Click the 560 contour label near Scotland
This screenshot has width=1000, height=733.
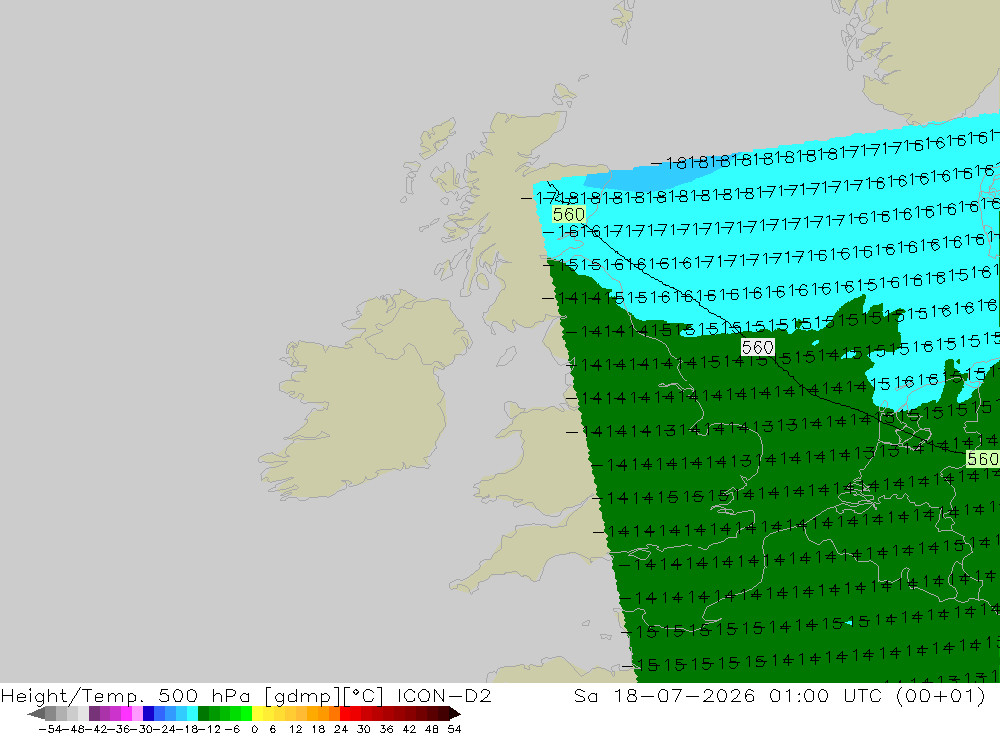click(x=568, y=214)
